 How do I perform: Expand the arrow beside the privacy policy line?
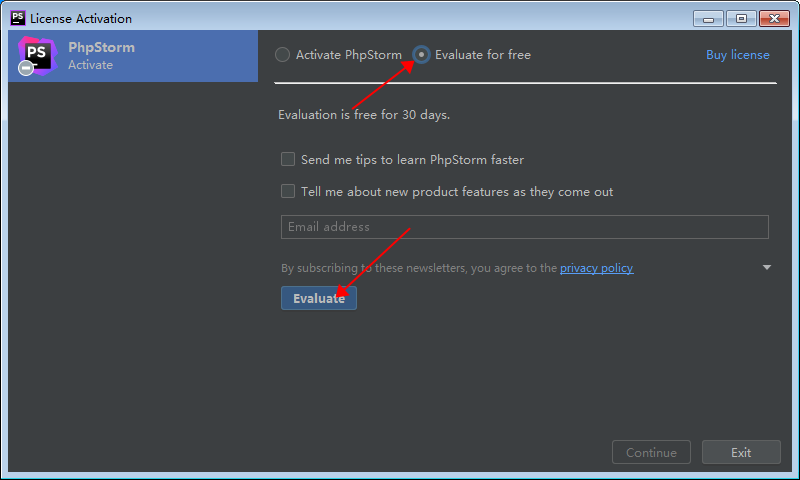767,268
